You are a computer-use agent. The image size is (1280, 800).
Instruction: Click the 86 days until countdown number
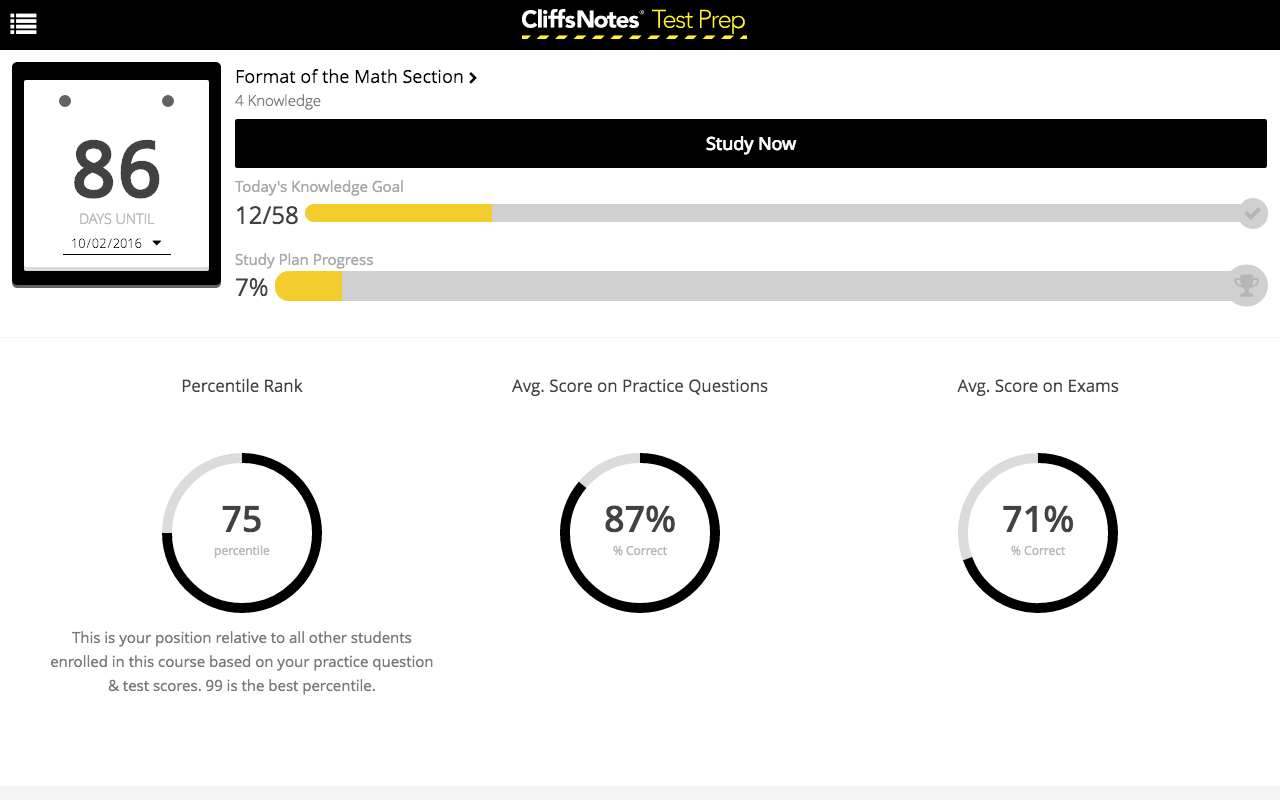tap(117, 169)
